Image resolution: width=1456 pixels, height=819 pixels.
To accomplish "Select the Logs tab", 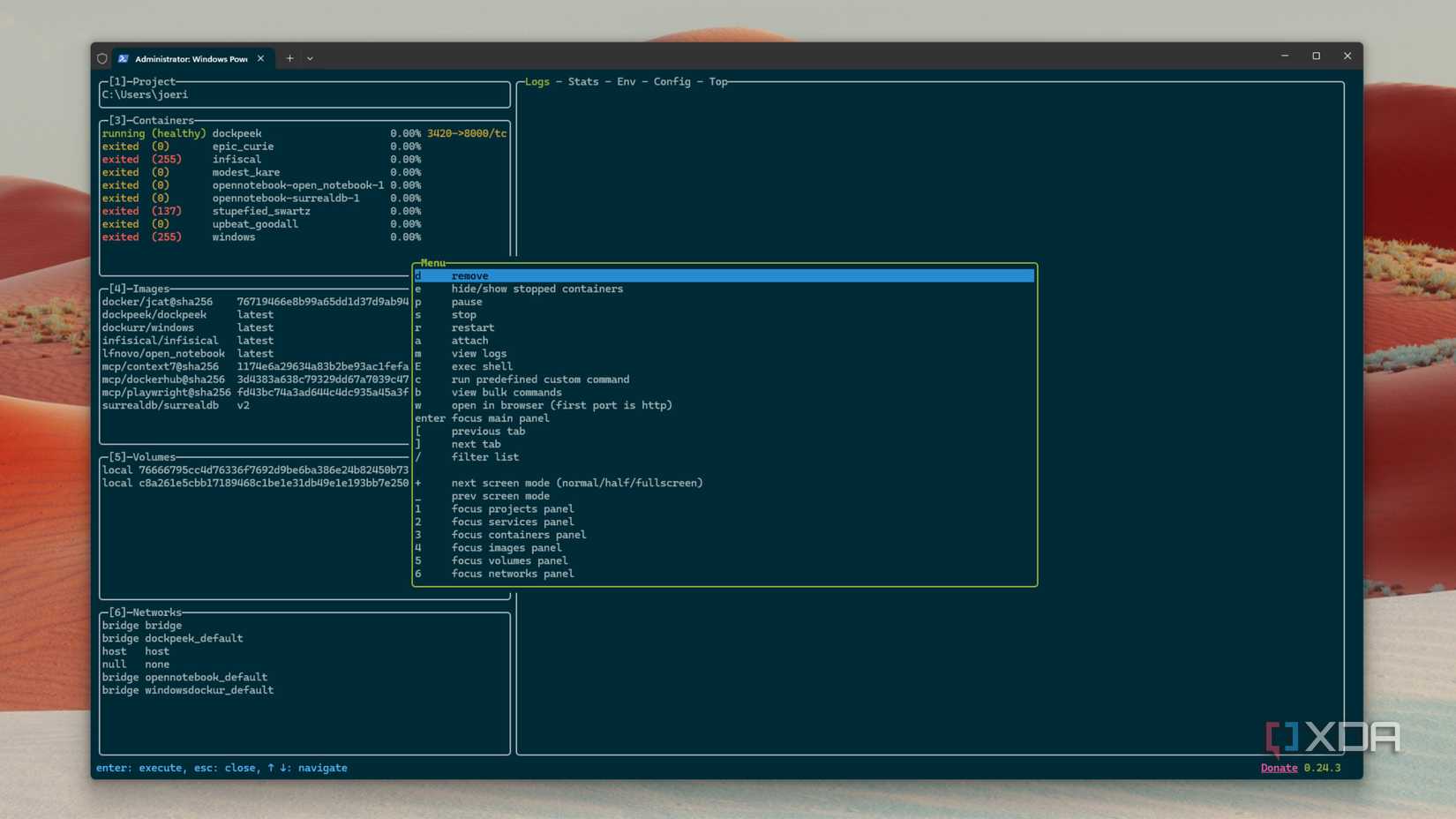I will [x=537, y=81].
